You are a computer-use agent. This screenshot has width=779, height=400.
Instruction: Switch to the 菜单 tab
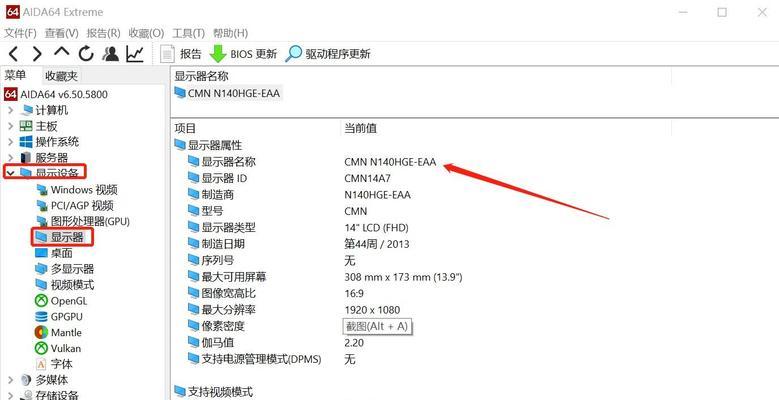pyautogui.click(x=15, y=76)
